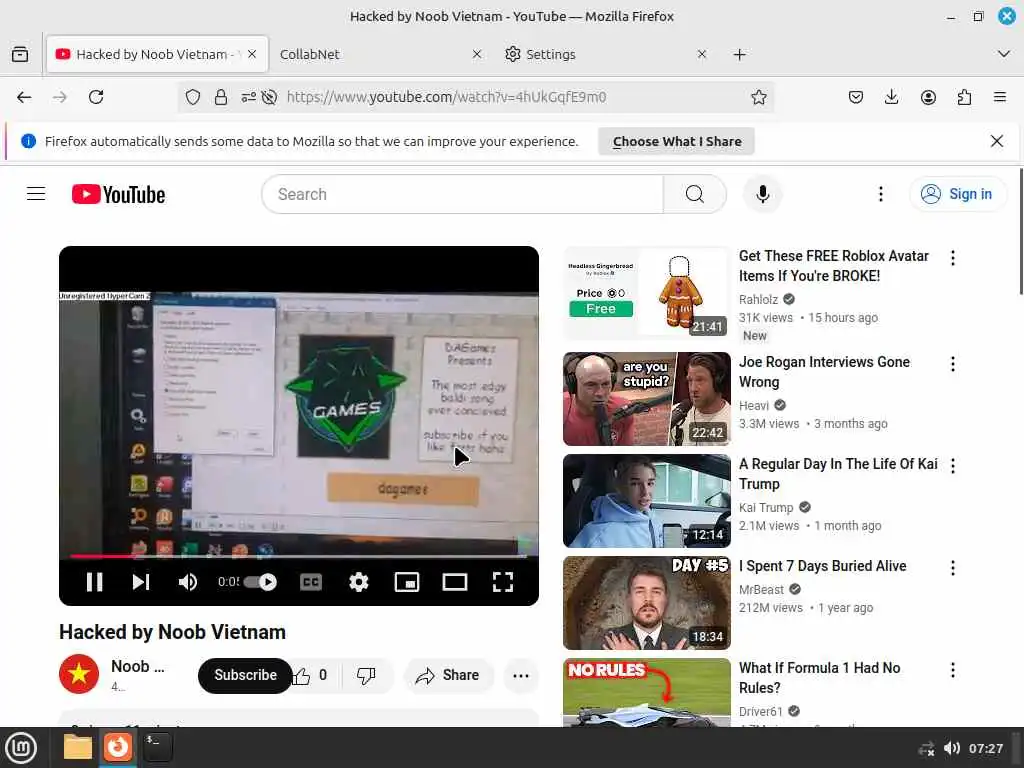Toggle the autoplay switch in player
Viewport: 1024px width, 768px height.
[261, 582]
